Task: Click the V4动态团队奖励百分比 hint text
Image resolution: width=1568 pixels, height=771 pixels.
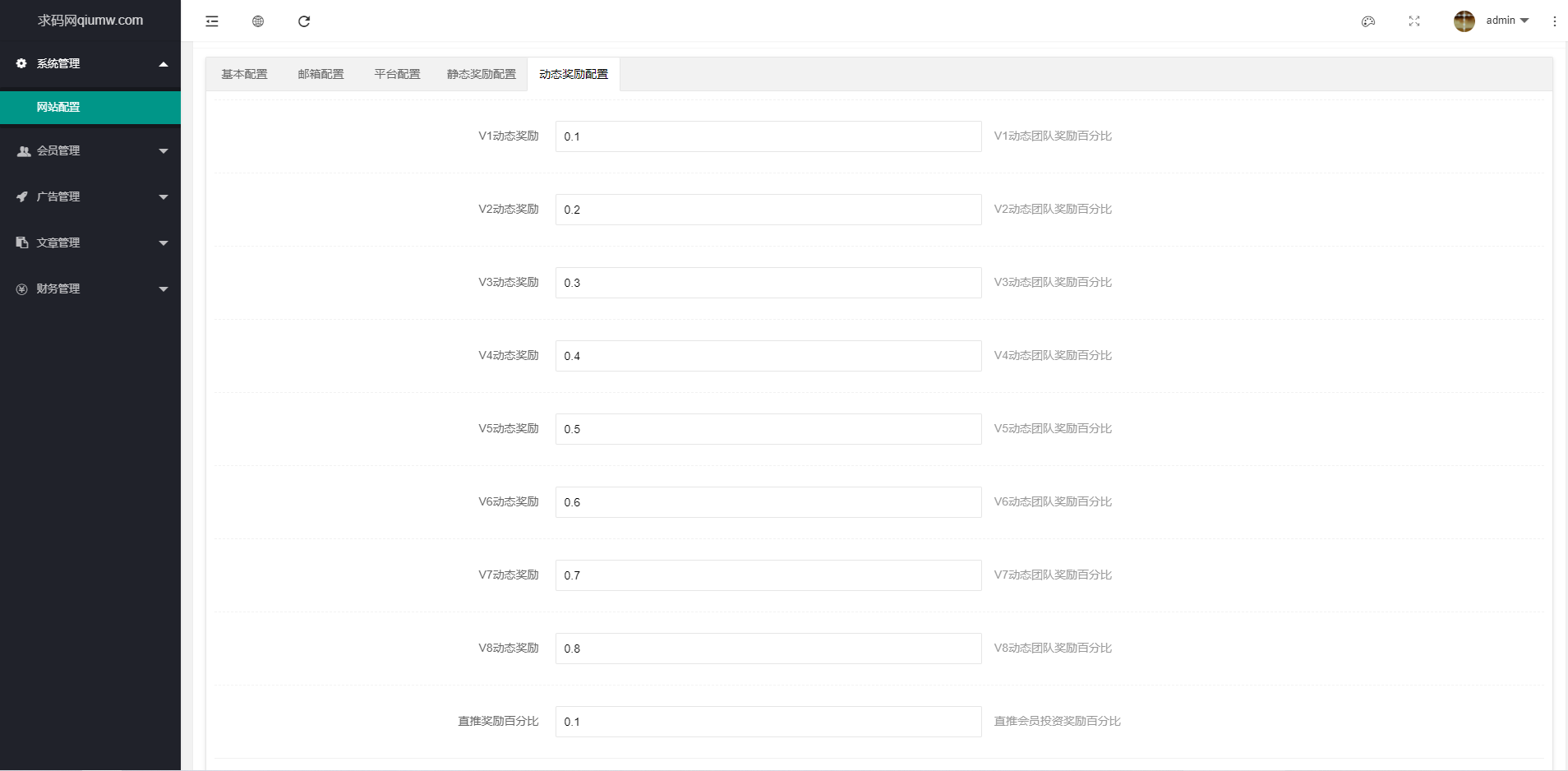Action: point(1053,355)
